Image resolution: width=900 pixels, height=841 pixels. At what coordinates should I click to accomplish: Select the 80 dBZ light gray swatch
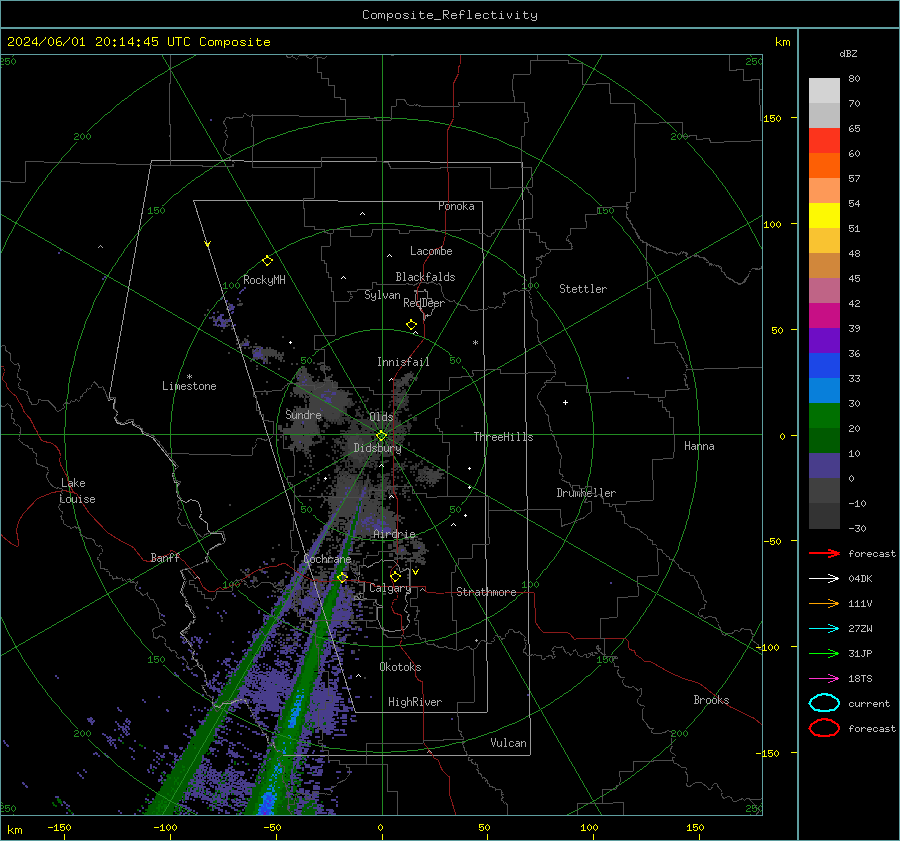click(824, 91)
